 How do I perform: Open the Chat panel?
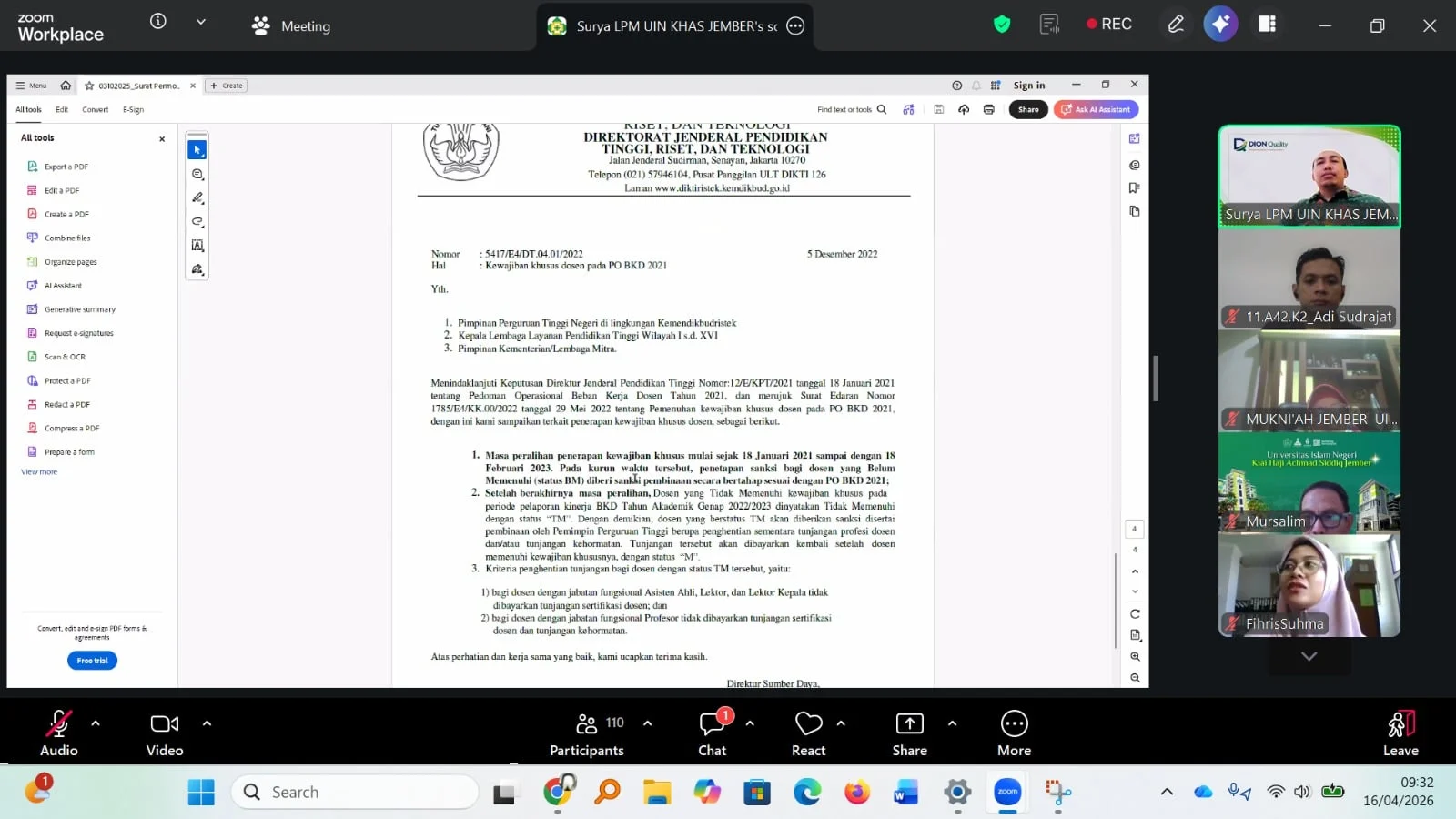[x=712, y=733]
